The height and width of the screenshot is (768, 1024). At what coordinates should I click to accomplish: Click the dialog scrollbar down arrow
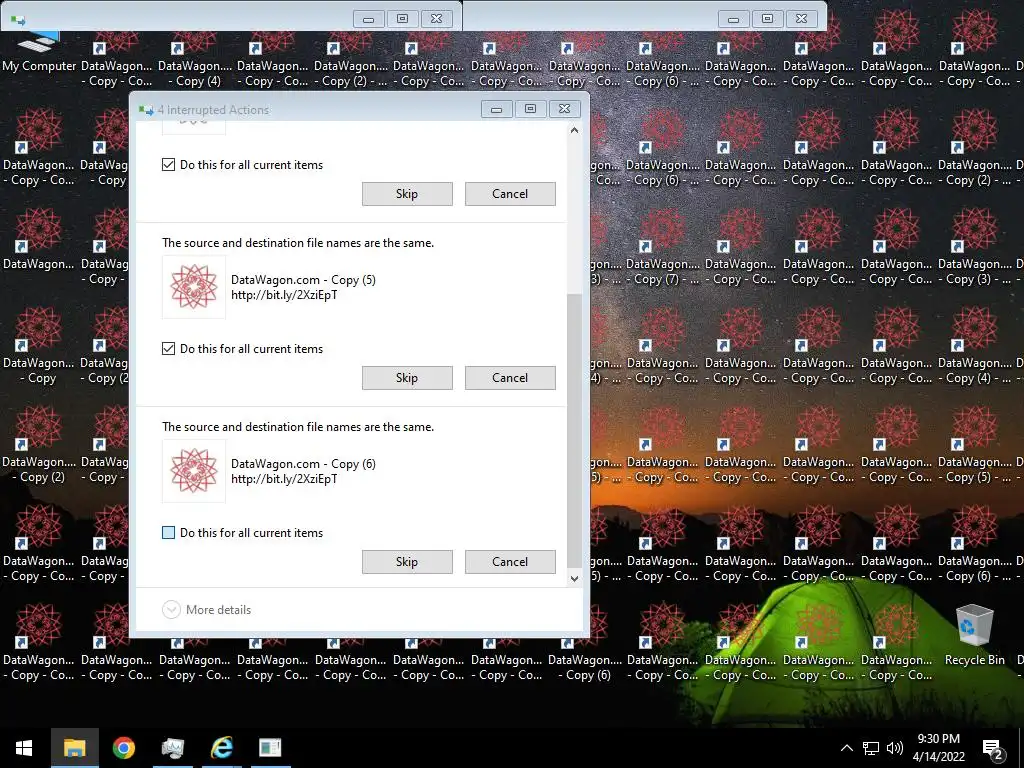click(x=574, y=578)
